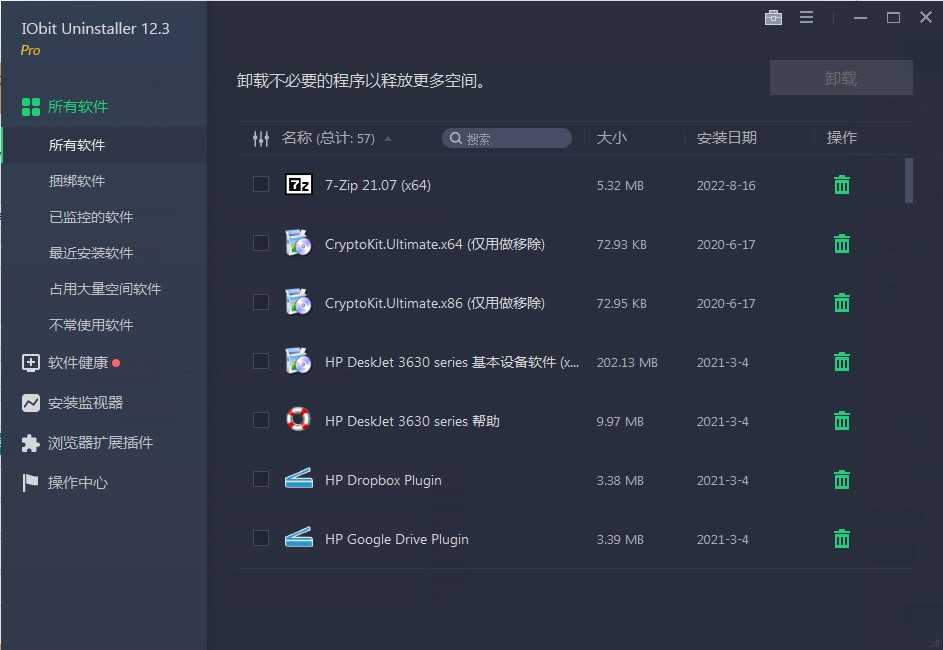
Task: Click the 浏览器扩展插件 puzzle icon
Action: (31, 443)
